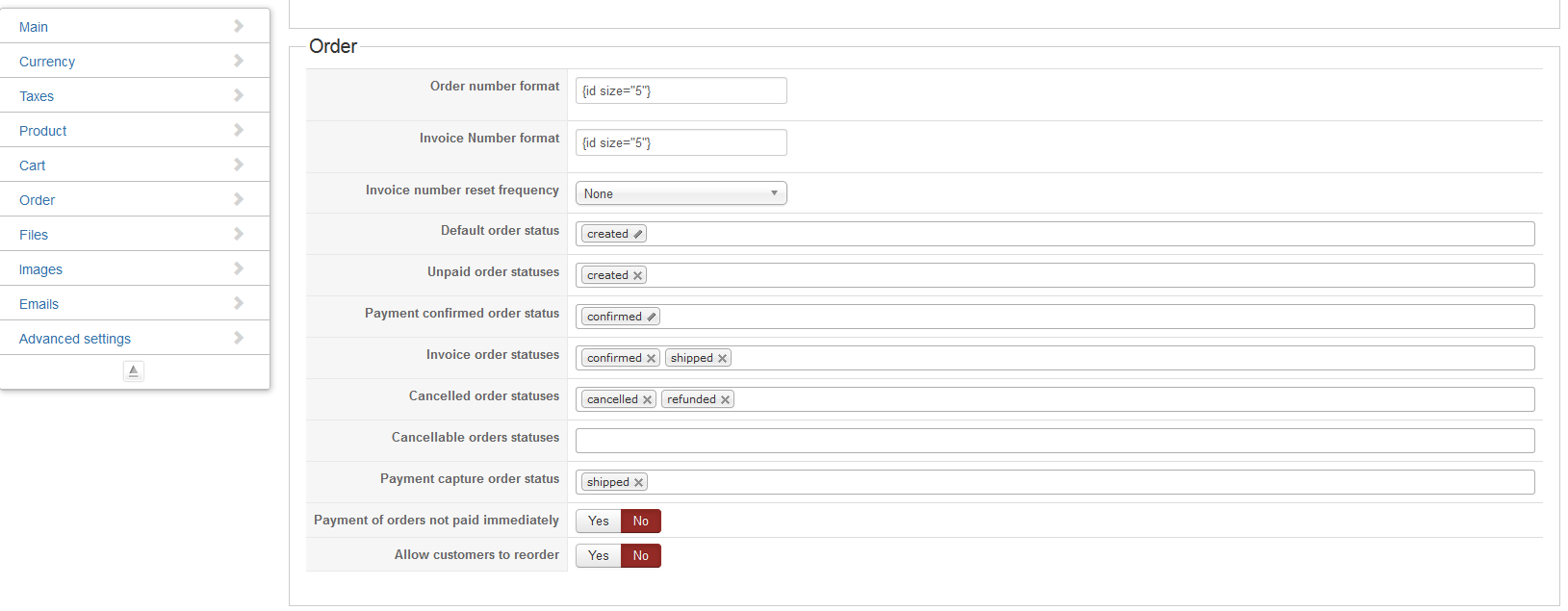Screen dimensions: 1568x611
Task: Edit the Default order status pencil icon
Action: click(x=637, y=235)
